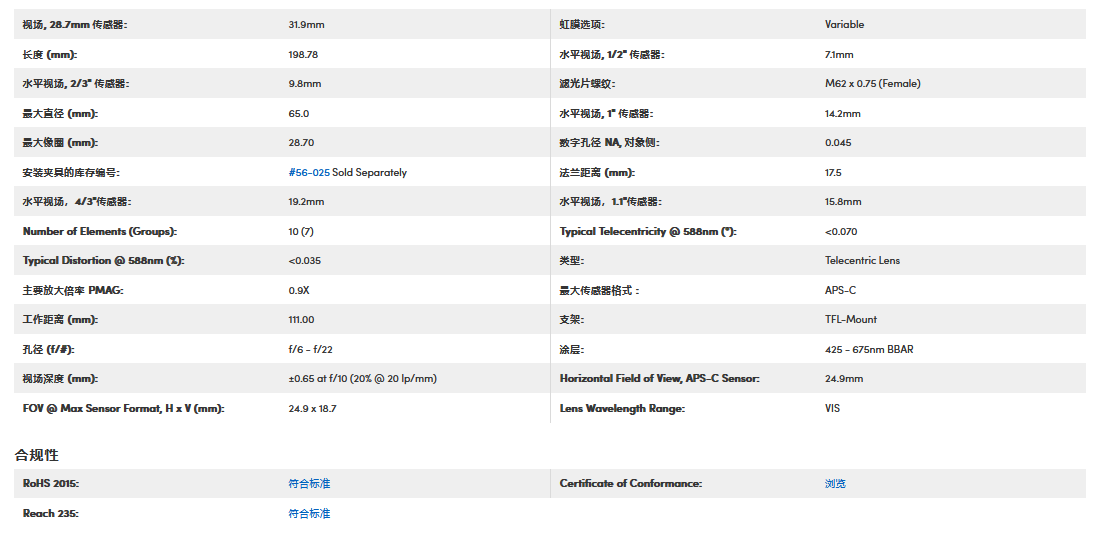Click the Typical Distortion @ 588nm label
1094x543 pixels.
point(103,261)
